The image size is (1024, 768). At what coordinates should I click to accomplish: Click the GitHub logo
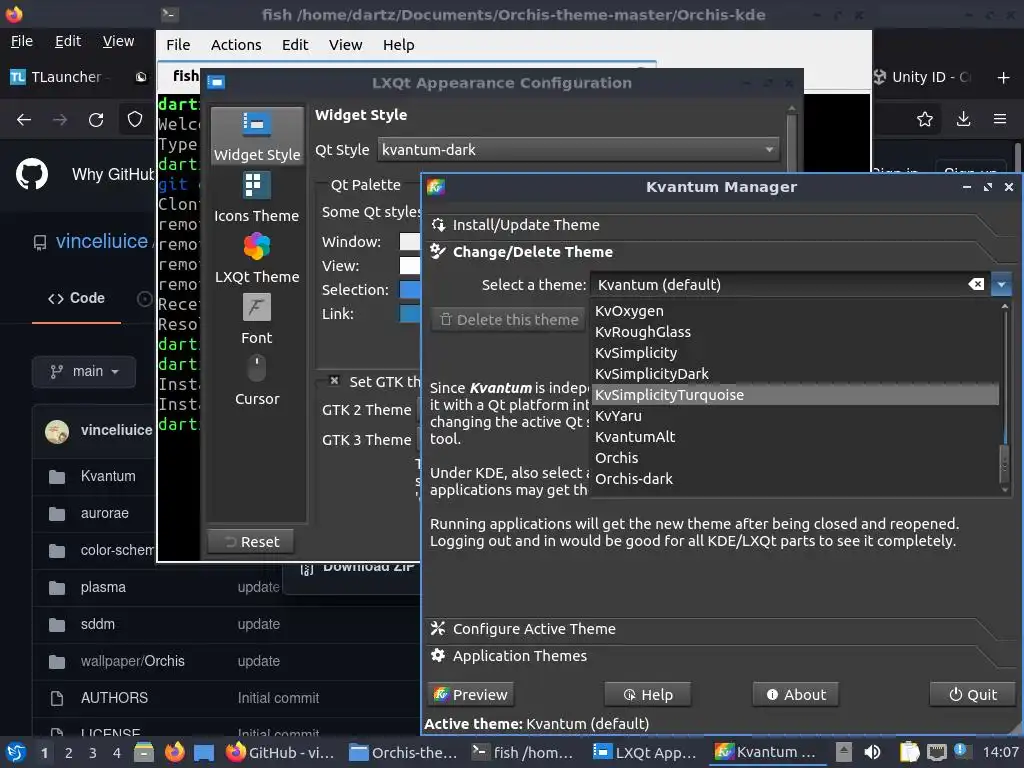click(x=31, y=174)
